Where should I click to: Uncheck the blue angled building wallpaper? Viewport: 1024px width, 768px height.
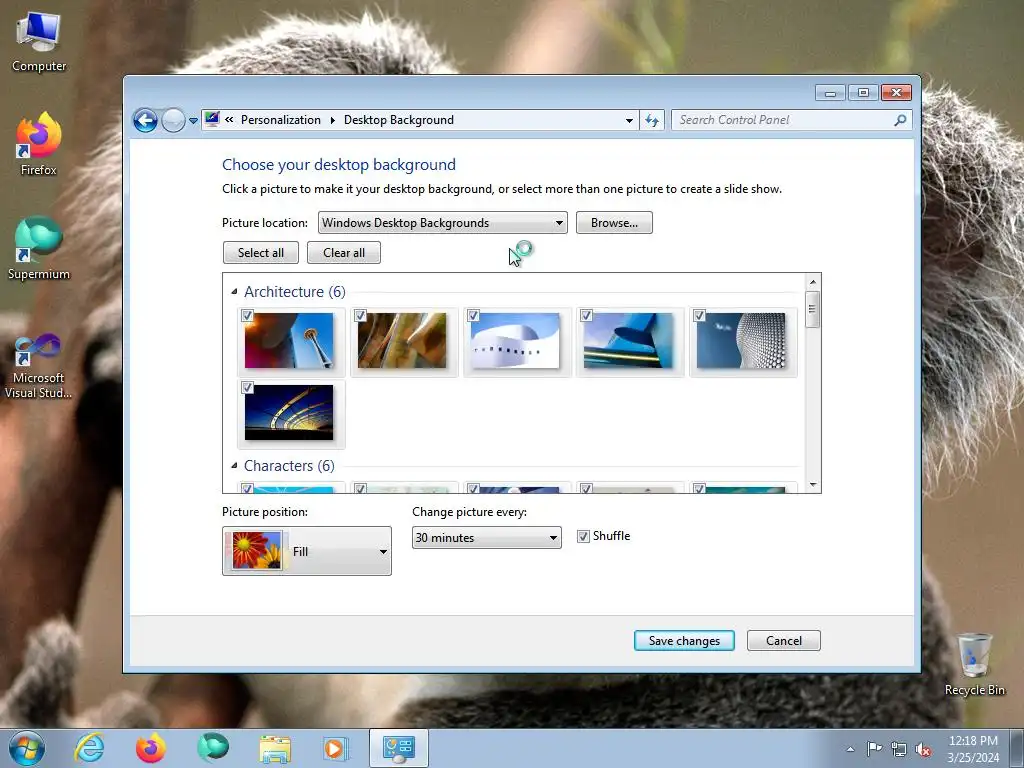(x=586, y=315)
